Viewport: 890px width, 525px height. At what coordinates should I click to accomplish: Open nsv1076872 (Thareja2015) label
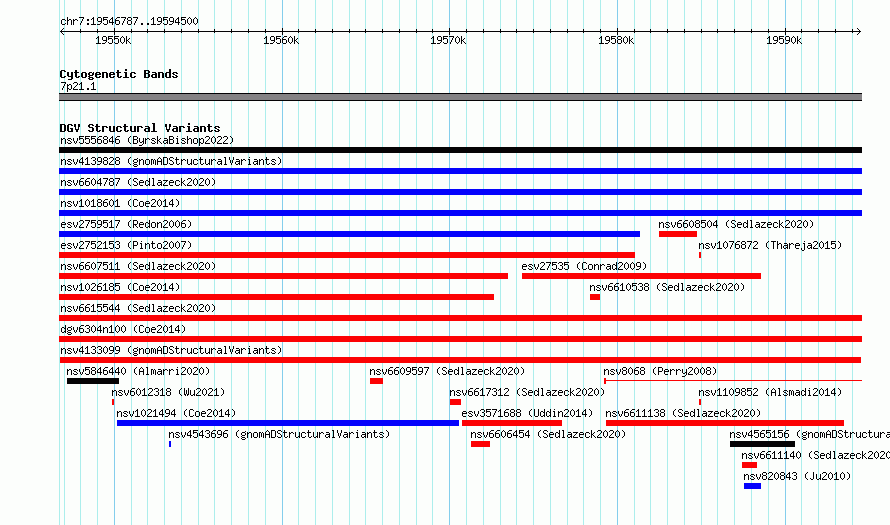[770, 245]
